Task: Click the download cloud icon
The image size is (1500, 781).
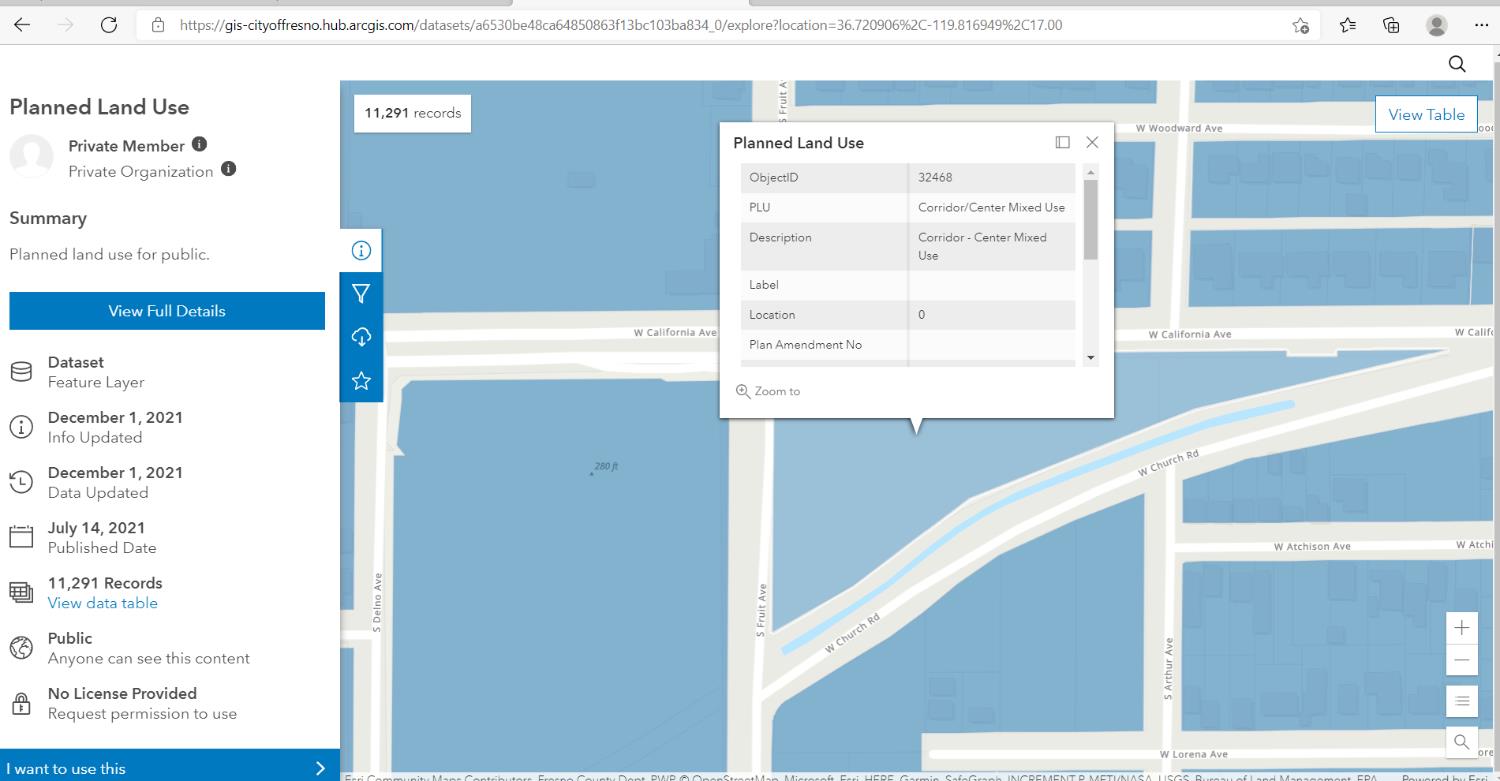Action: 361,337
